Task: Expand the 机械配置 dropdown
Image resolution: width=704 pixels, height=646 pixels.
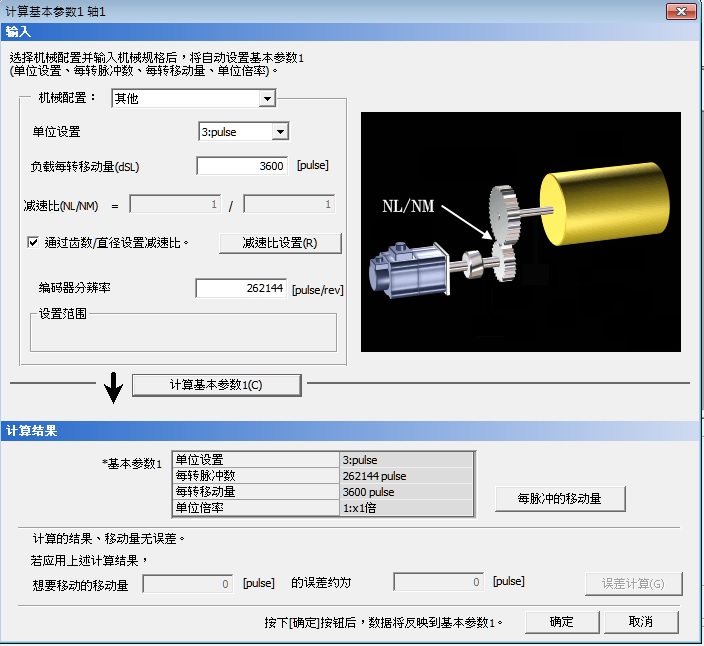Action: point(266,99)
